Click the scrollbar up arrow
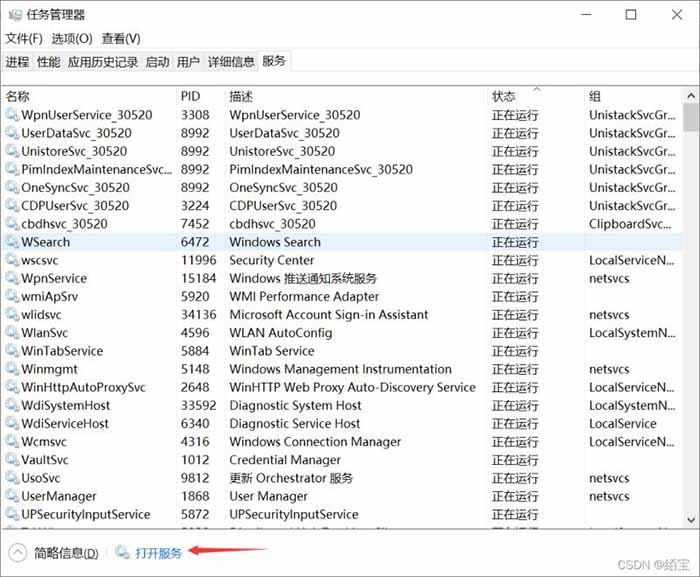 point(691,96)
